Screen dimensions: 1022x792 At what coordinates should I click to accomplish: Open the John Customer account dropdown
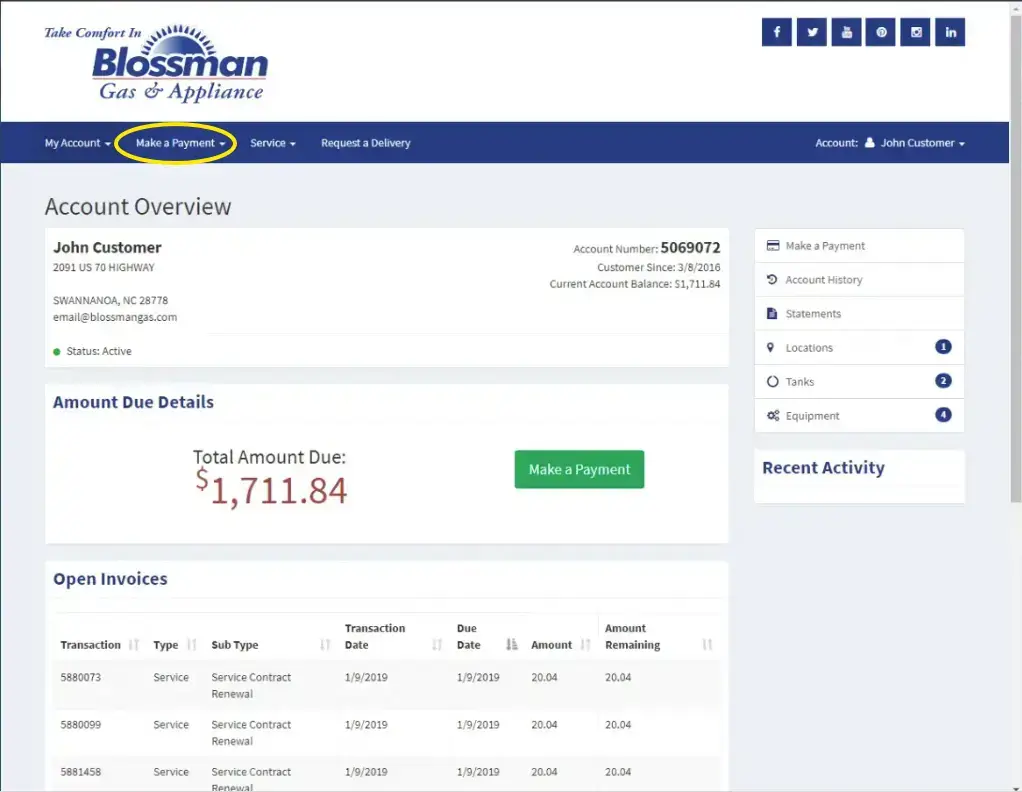click(922, 143)
